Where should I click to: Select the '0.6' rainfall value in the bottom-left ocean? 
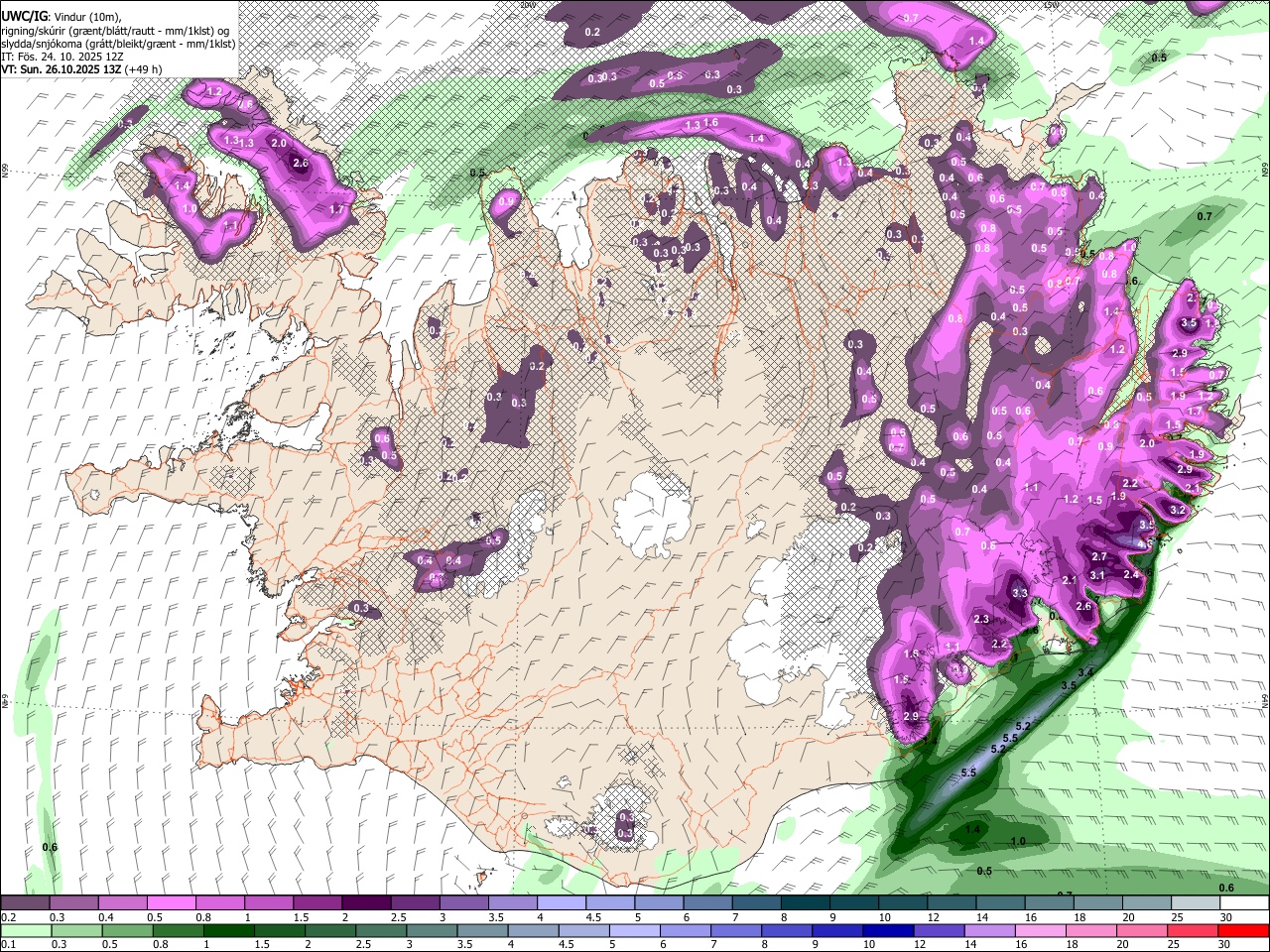click(x=50, y=847)
